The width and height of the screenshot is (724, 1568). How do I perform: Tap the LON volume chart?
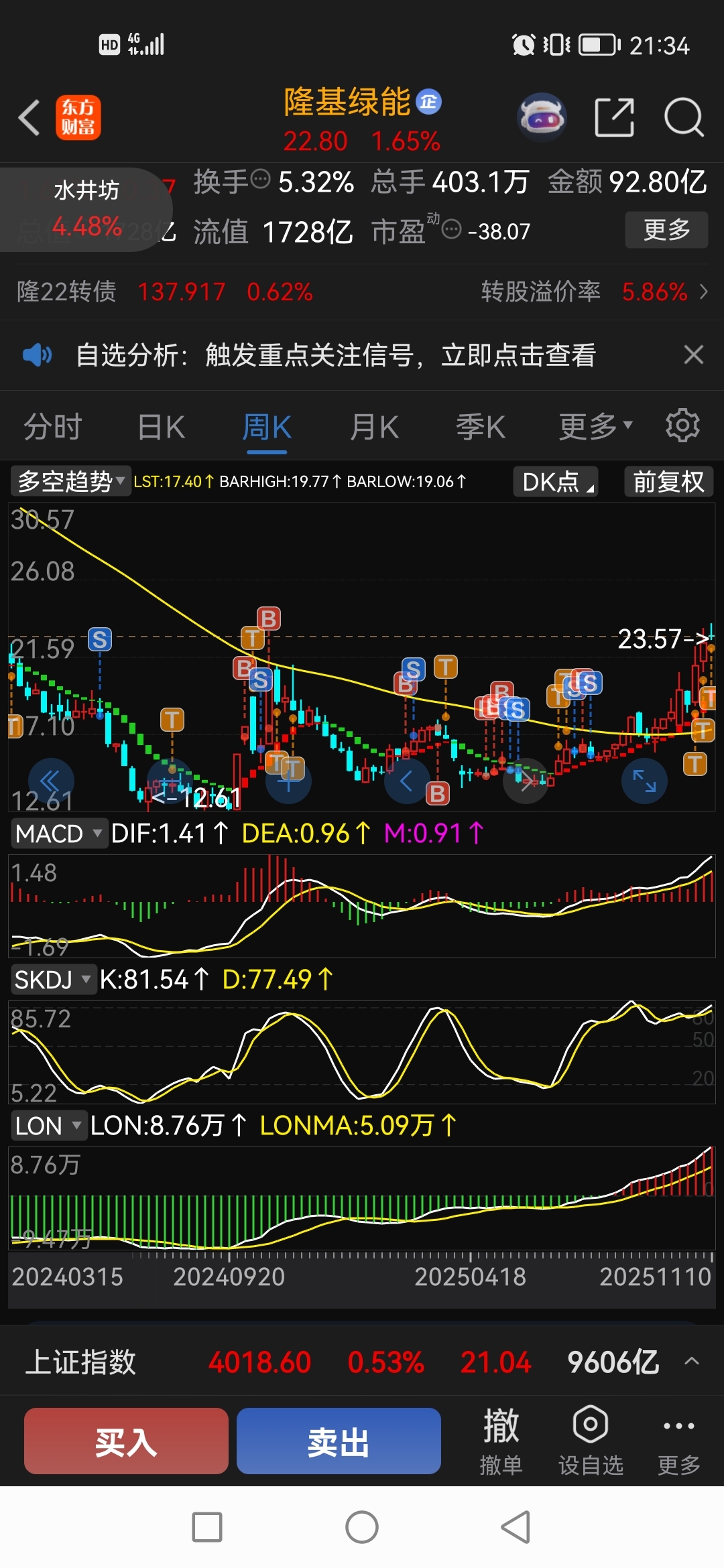coord(362,1198)
